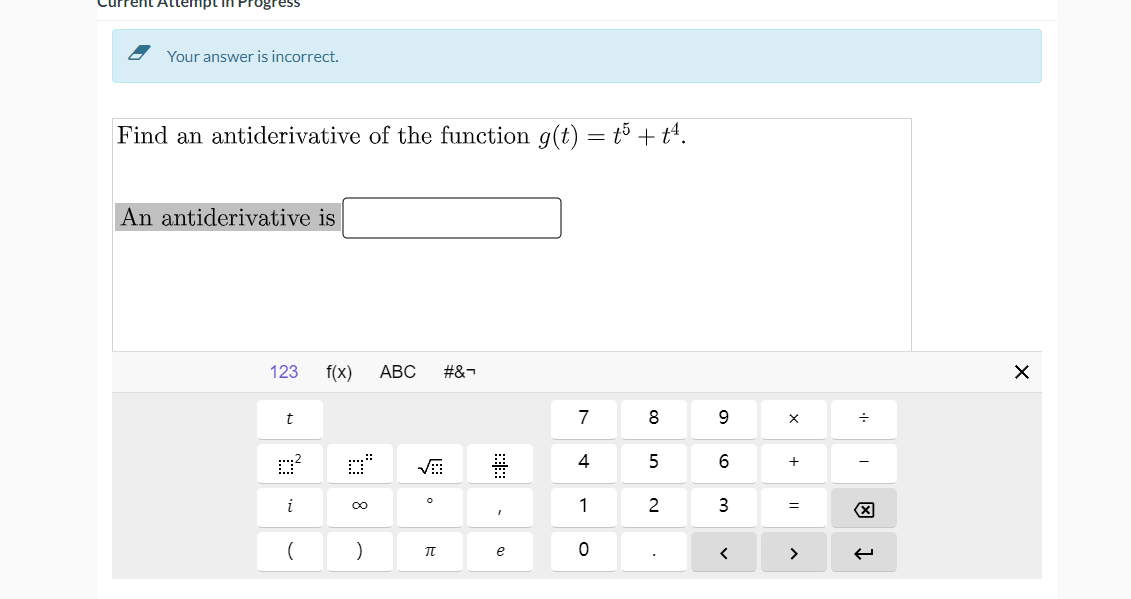
Task: Insert the multiplication sign
Action: 793,419
